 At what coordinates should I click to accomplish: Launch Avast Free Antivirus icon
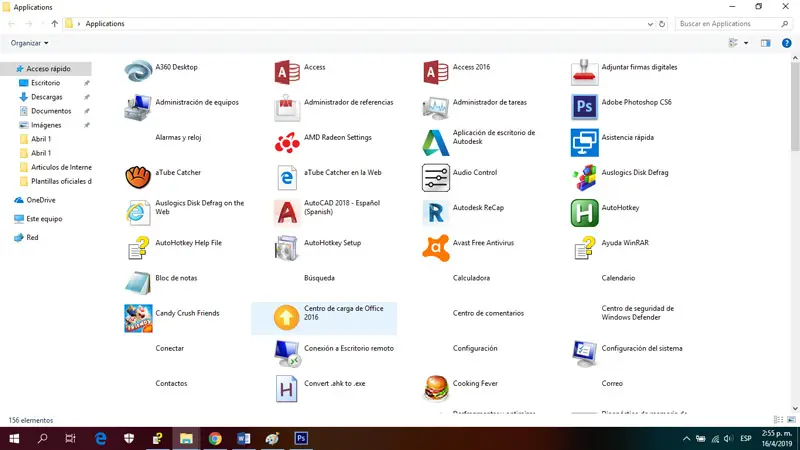(x=436, y=248)
